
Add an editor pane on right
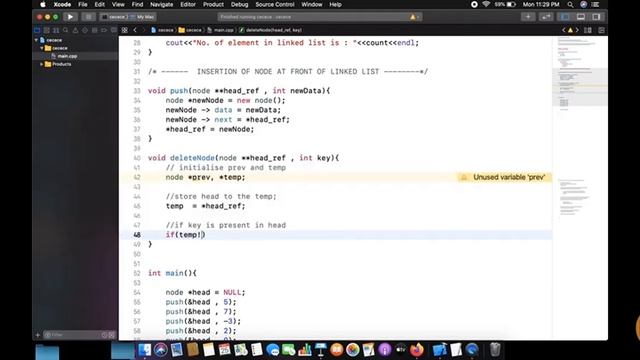[x=601, y=30]
